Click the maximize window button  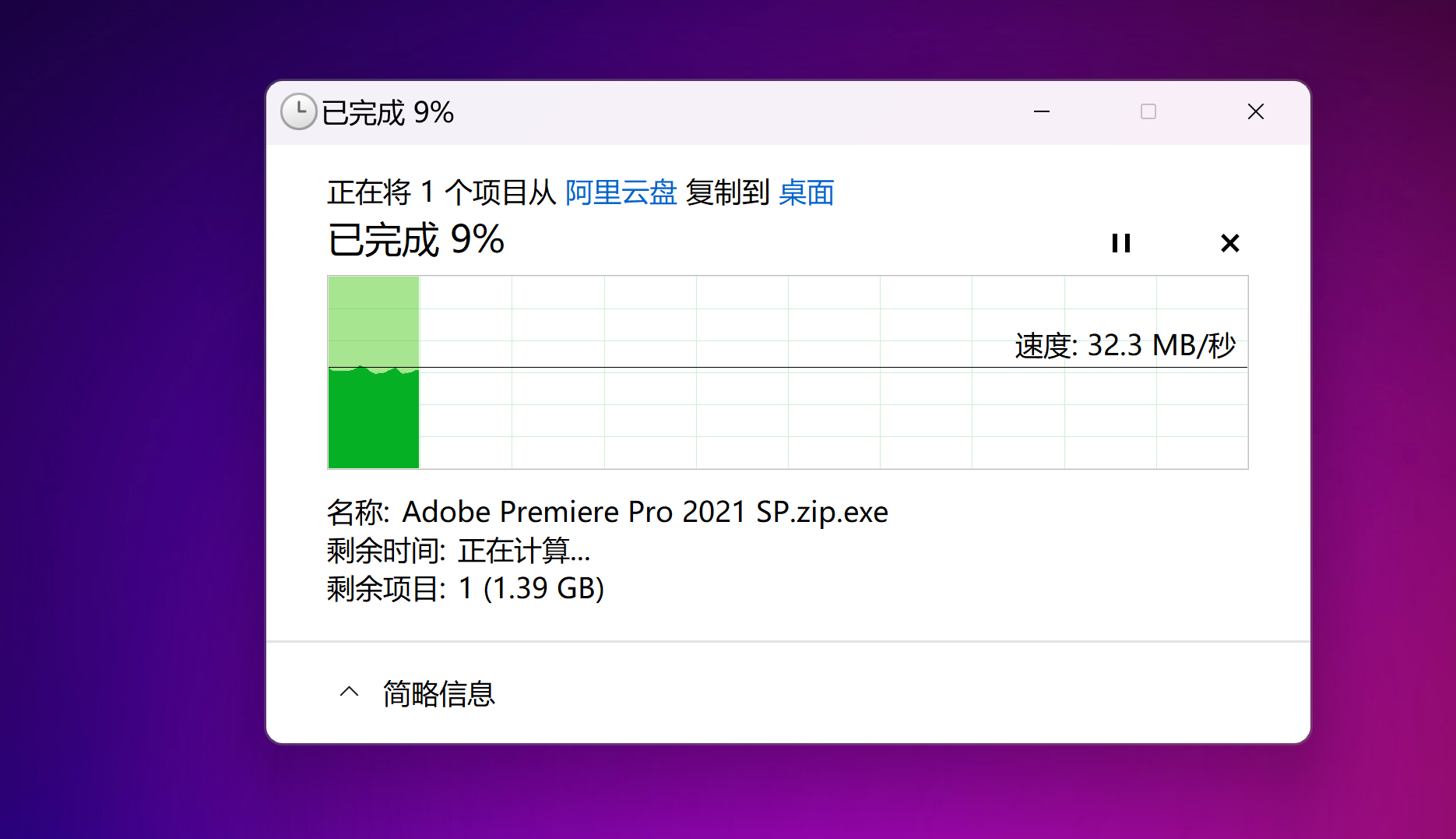pyautogui.click(x=1148, y=111)
